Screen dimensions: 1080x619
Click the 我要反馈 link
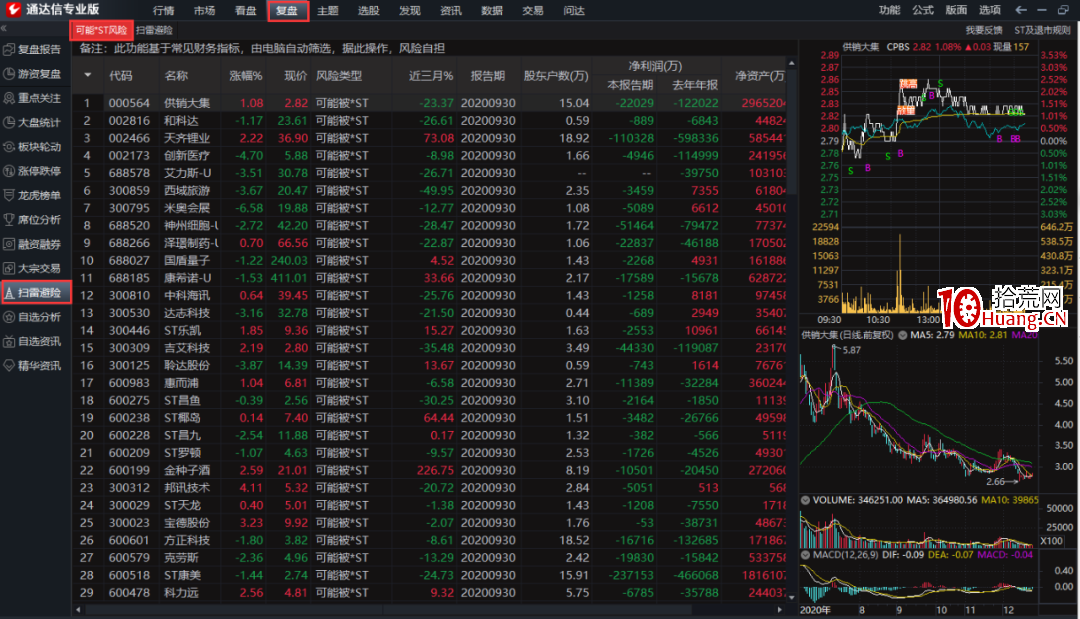coord(984,30)
